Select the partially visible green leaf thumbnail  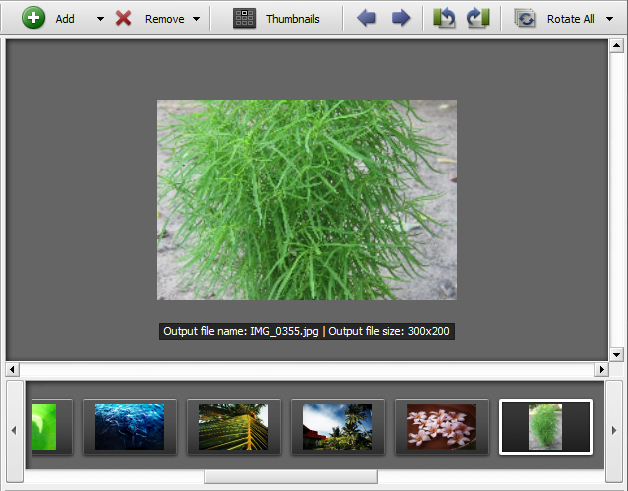pyautogui.click(x=51, y=427)
